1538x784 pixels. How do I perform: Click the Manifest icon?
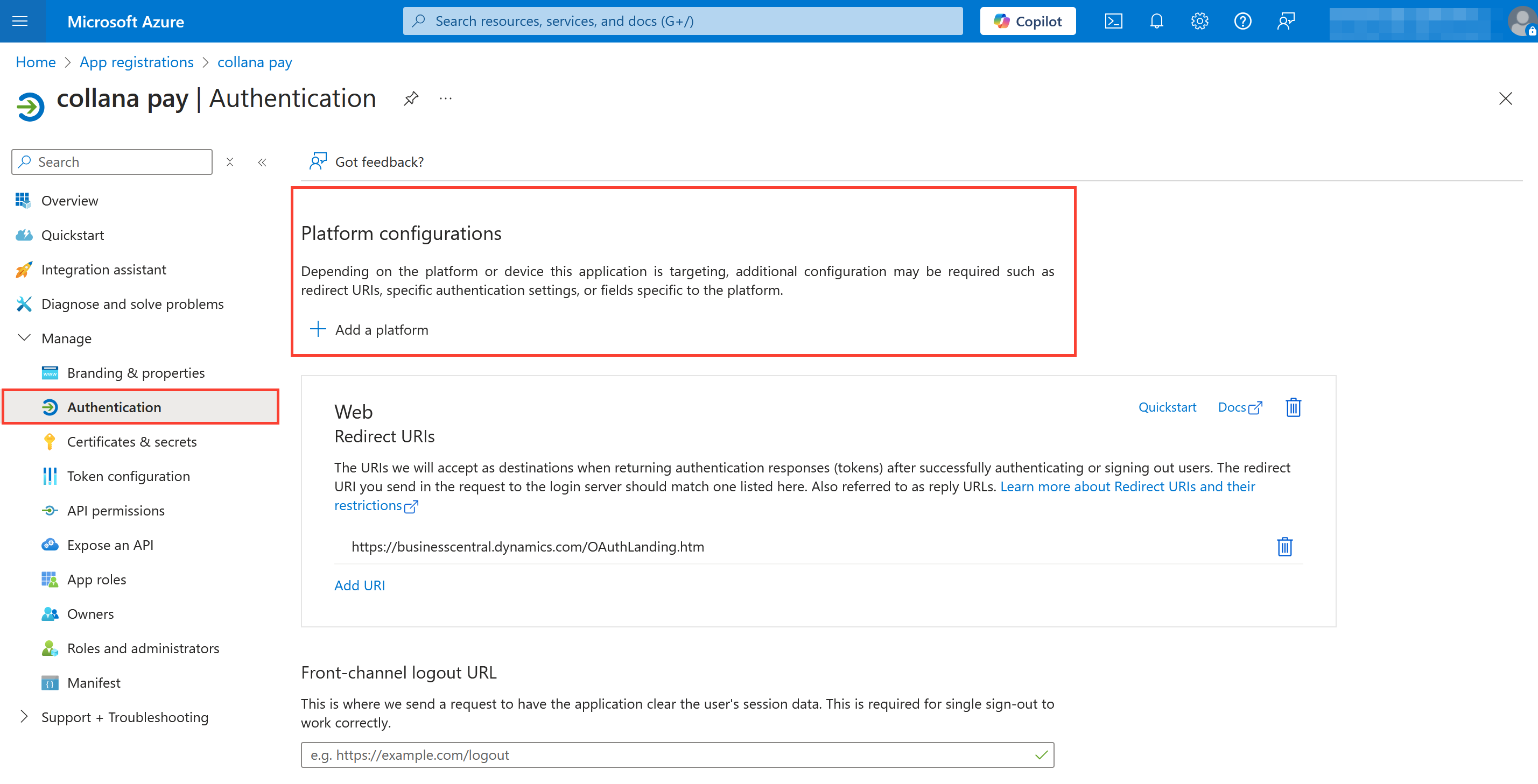(50, 683)
